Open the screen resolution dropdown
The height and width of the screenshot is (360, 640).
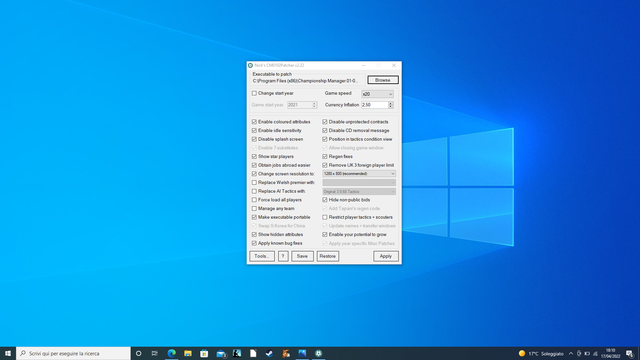[359, 174]
